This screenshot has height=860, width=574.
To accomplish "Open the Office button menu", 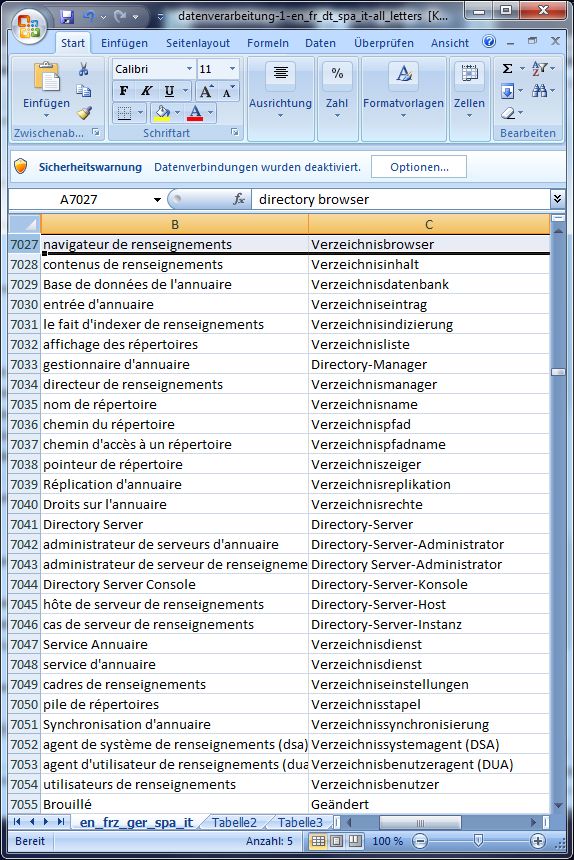I will point(30,26).
